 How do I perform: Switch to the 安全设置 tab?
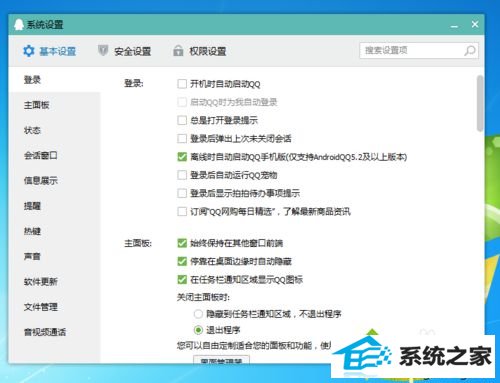(125, 51)
